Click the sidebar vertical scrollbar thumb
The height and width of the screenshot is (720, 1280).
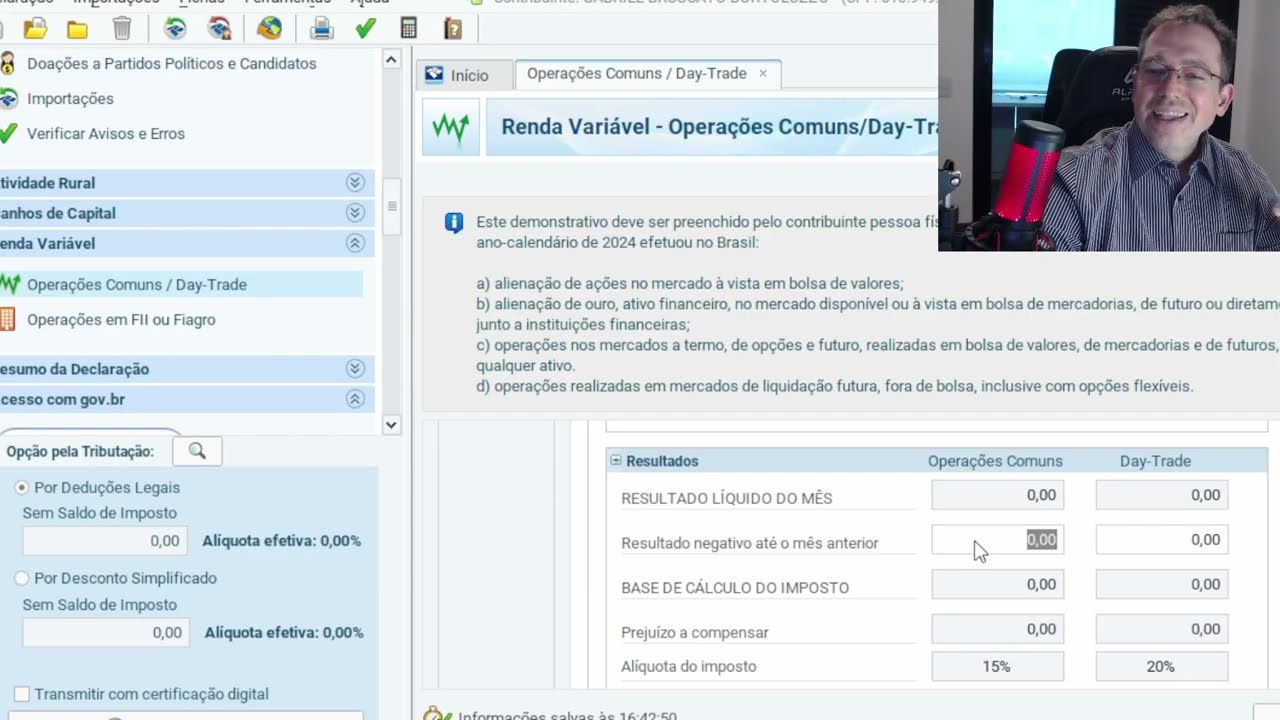[x=391, y=206]
